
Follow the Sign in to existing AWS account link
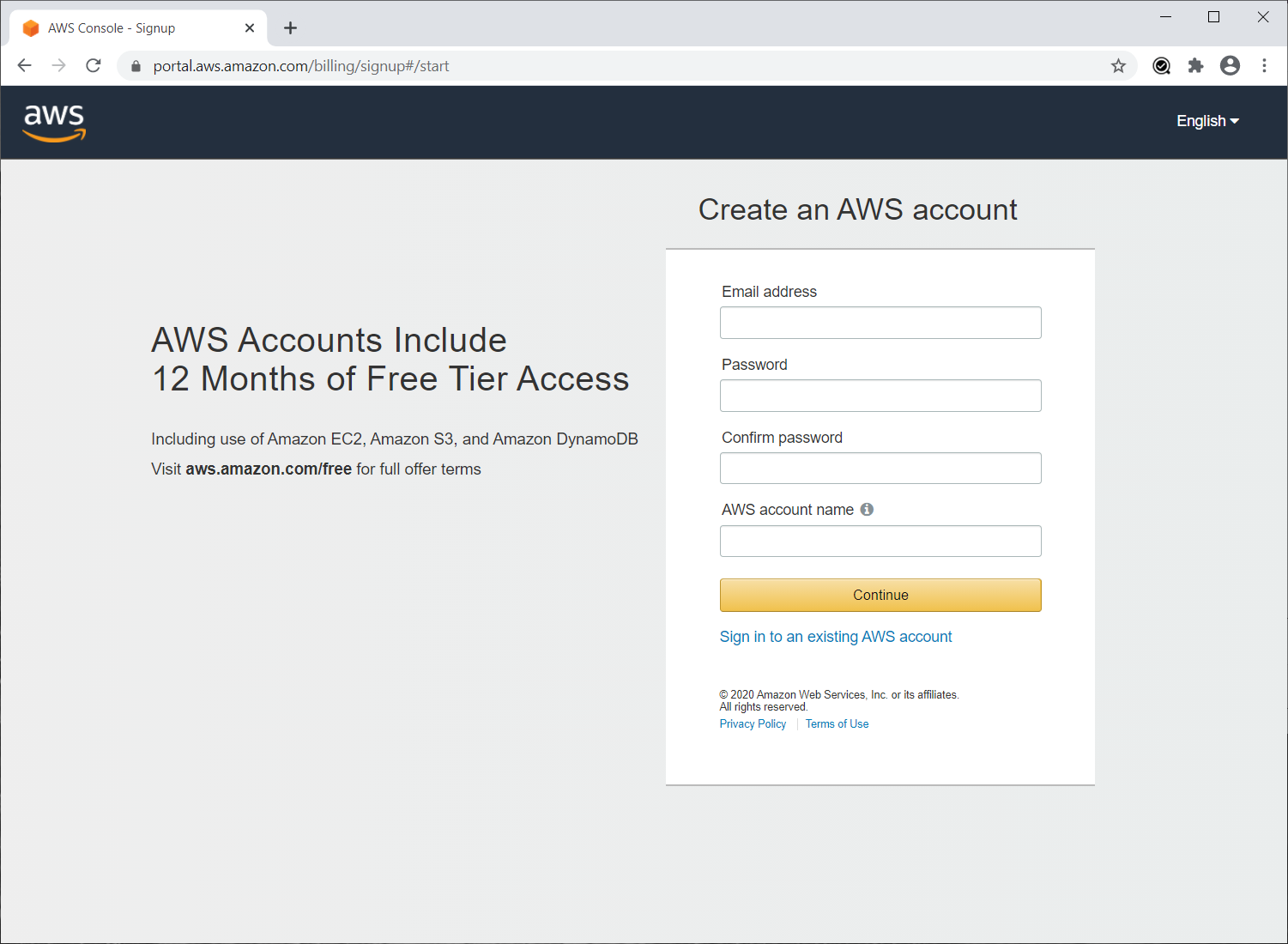click(836, 637)
